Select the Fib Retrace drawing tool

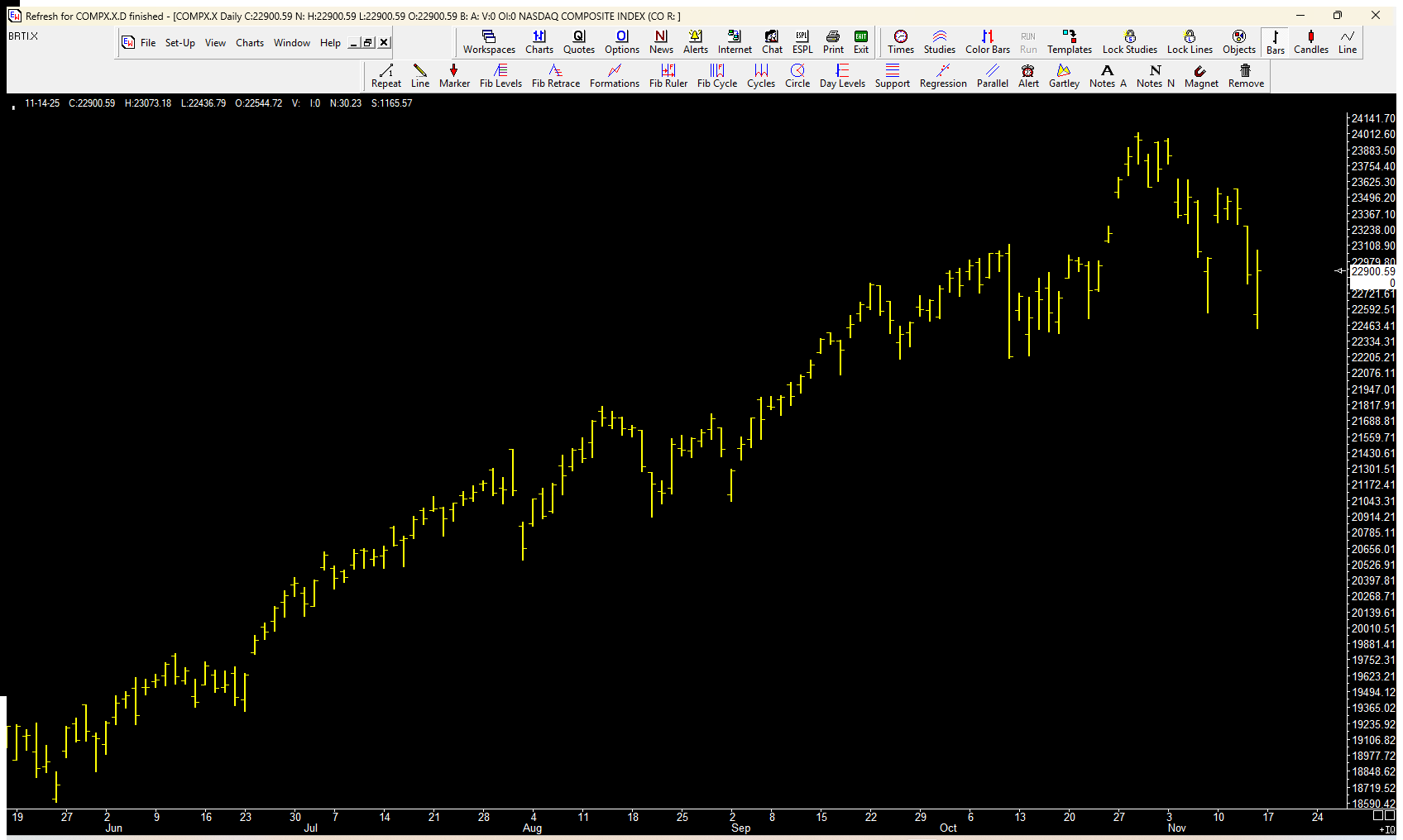point(555,76)
